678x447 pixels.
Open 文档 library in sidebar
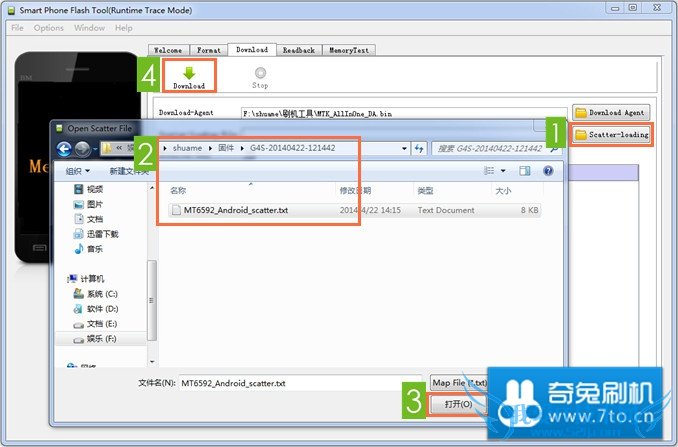coord(89,219)
